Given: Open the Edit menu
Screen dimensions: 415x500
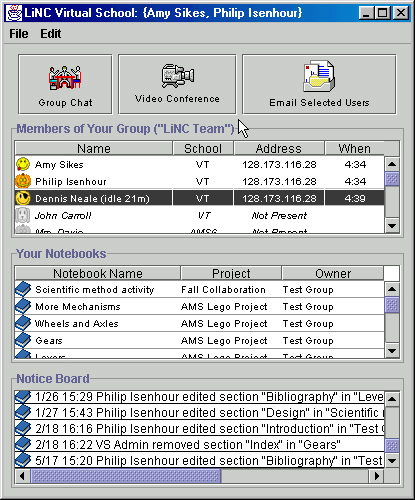Looking at the screenshot, I should coord(51,34).
